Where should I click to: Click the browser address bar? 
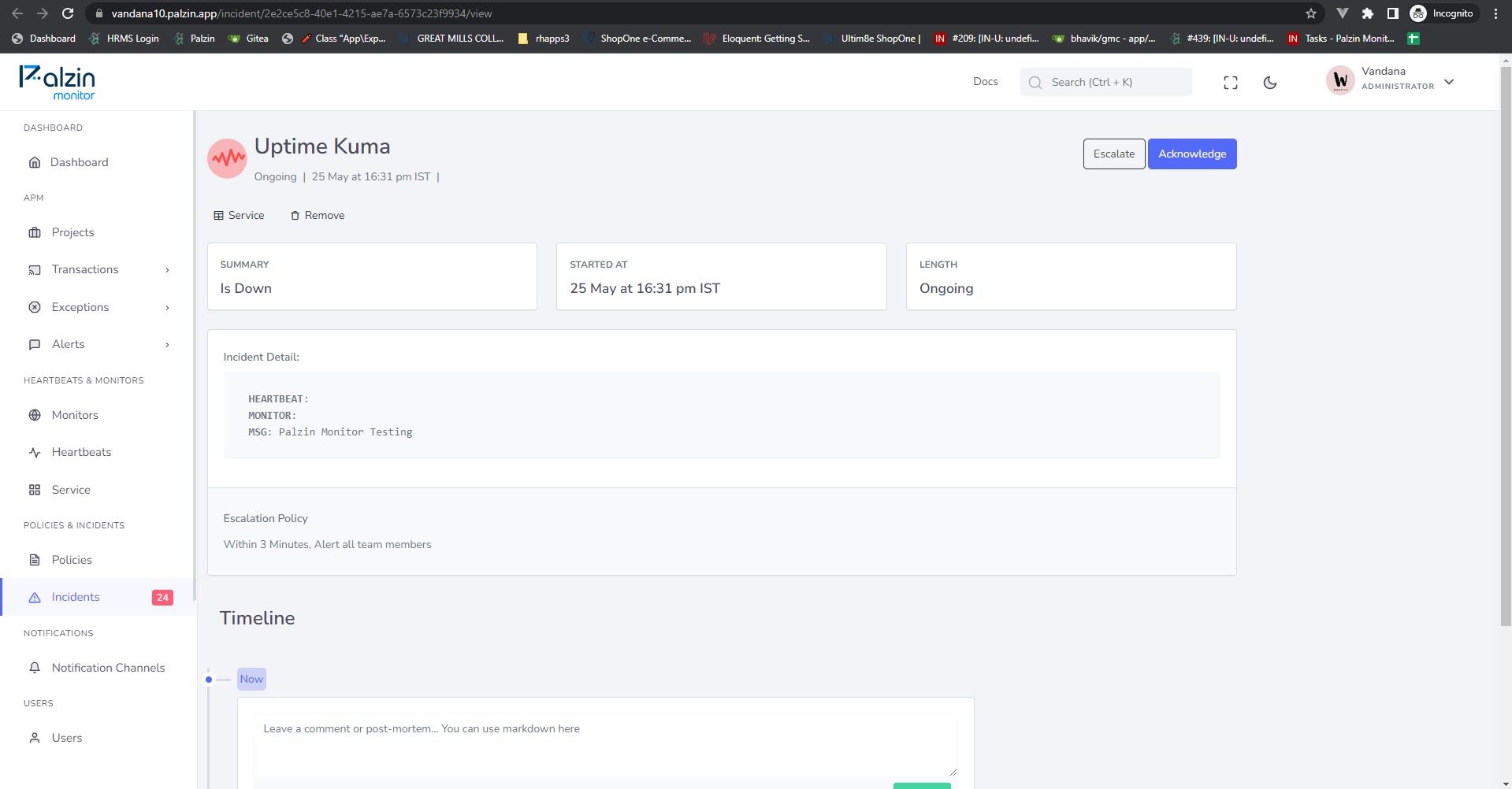693,13
